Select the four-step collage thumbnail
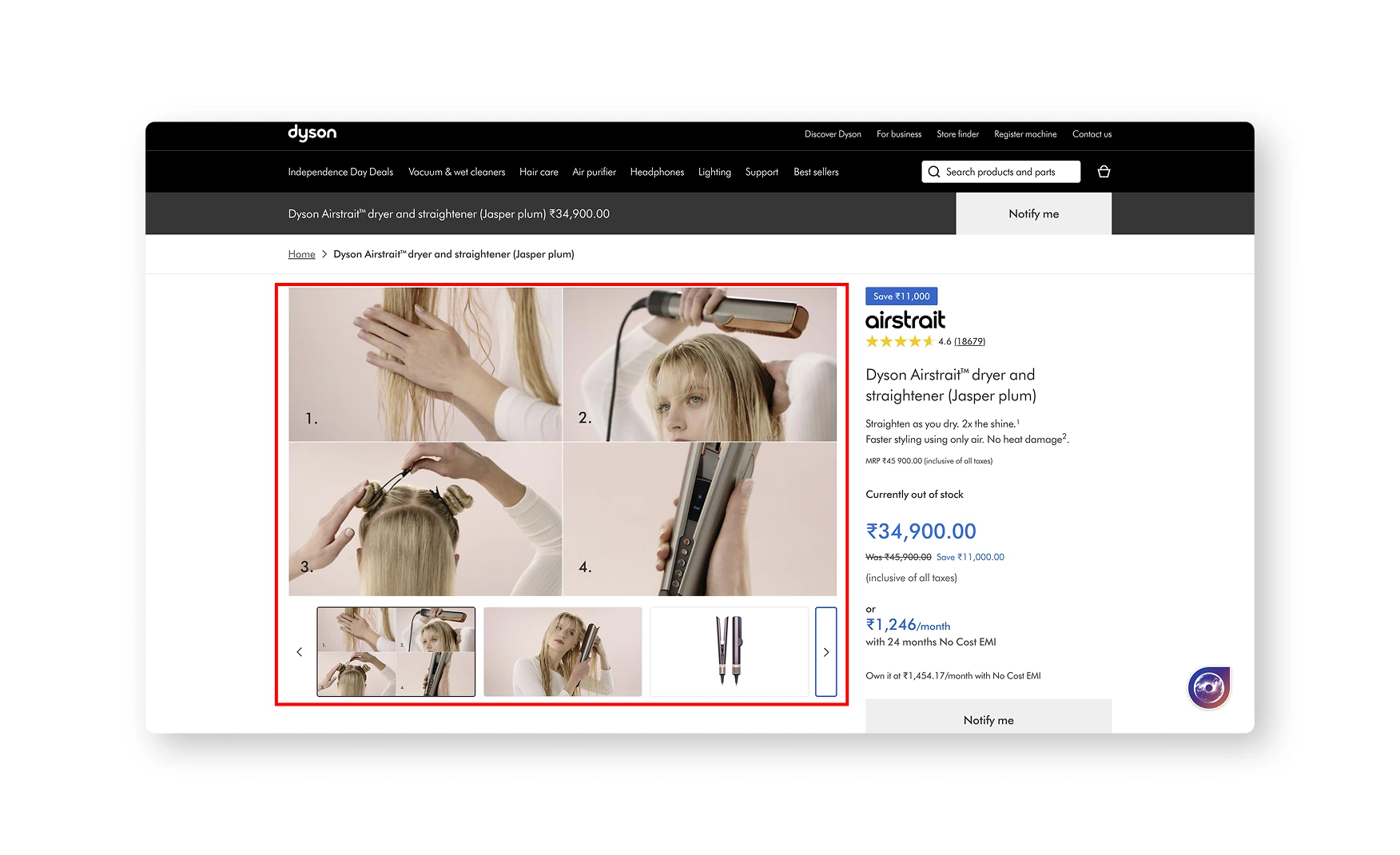The width and height of the screenshot is (1400, 855). click(396, 652)
